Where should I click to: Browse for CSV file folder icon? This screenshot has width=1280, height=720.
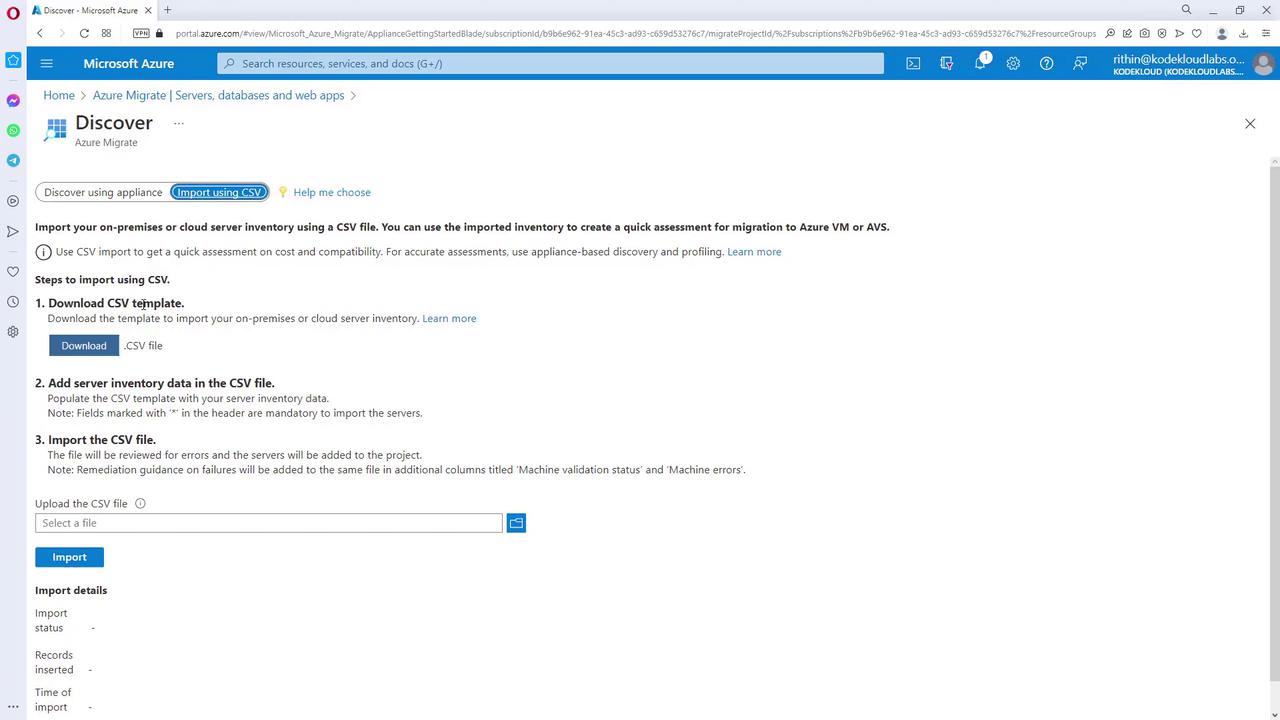(x=516, y=523)
